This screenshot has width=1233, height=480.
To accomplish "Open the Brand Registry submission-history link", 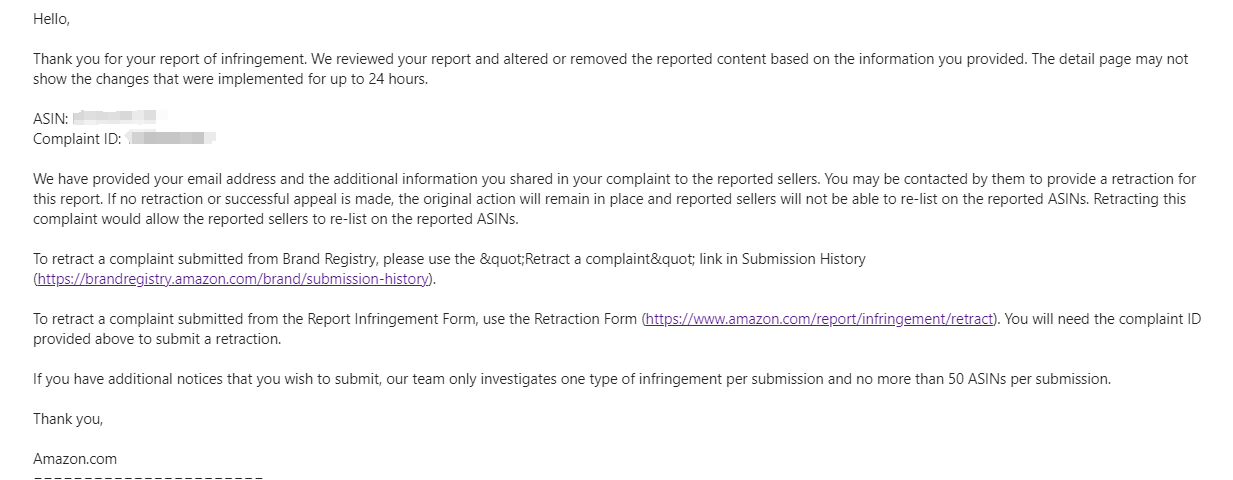I will pos(233,279).
